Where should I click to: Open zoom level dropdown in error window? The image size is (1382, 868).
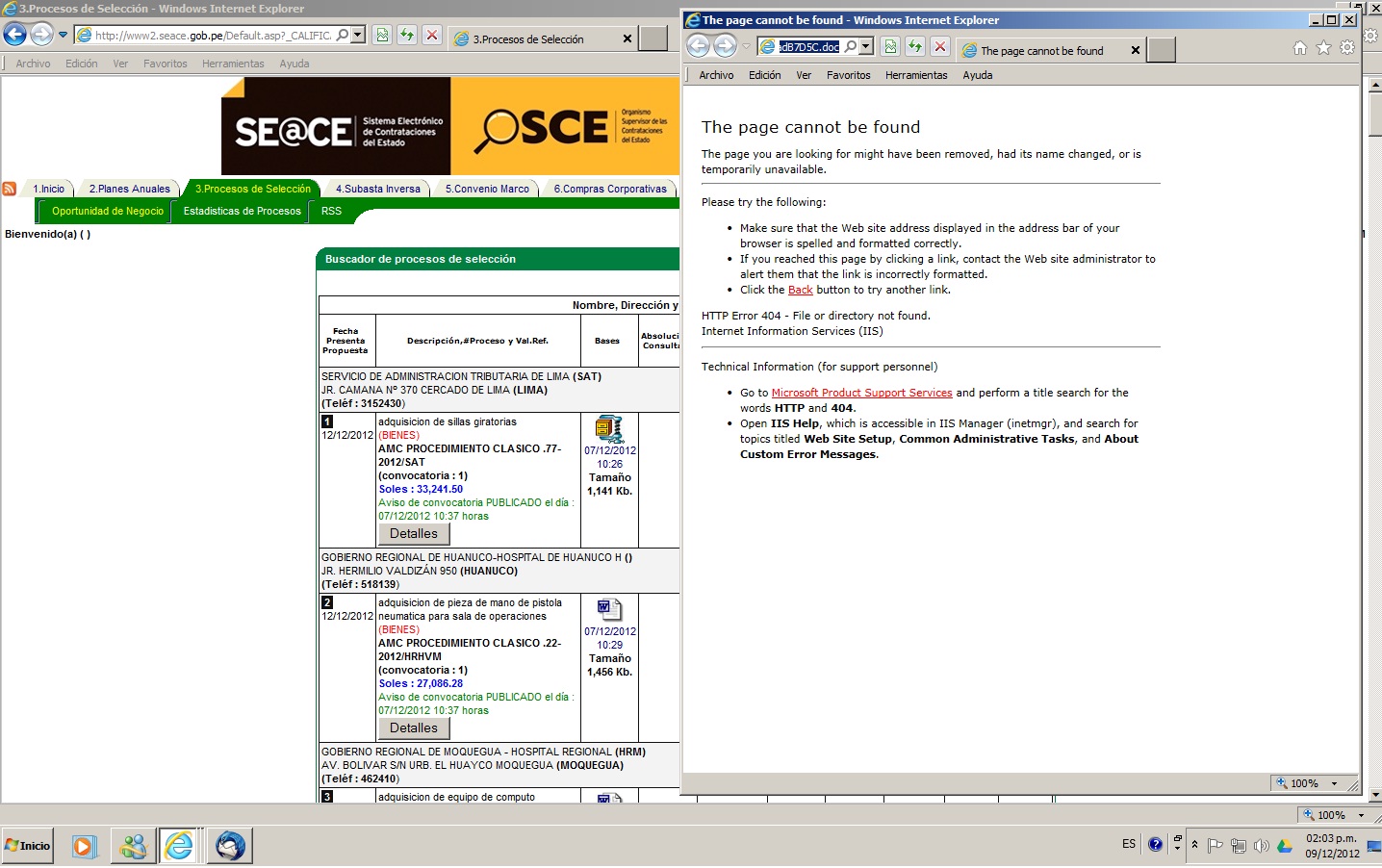coord(1334,783)
